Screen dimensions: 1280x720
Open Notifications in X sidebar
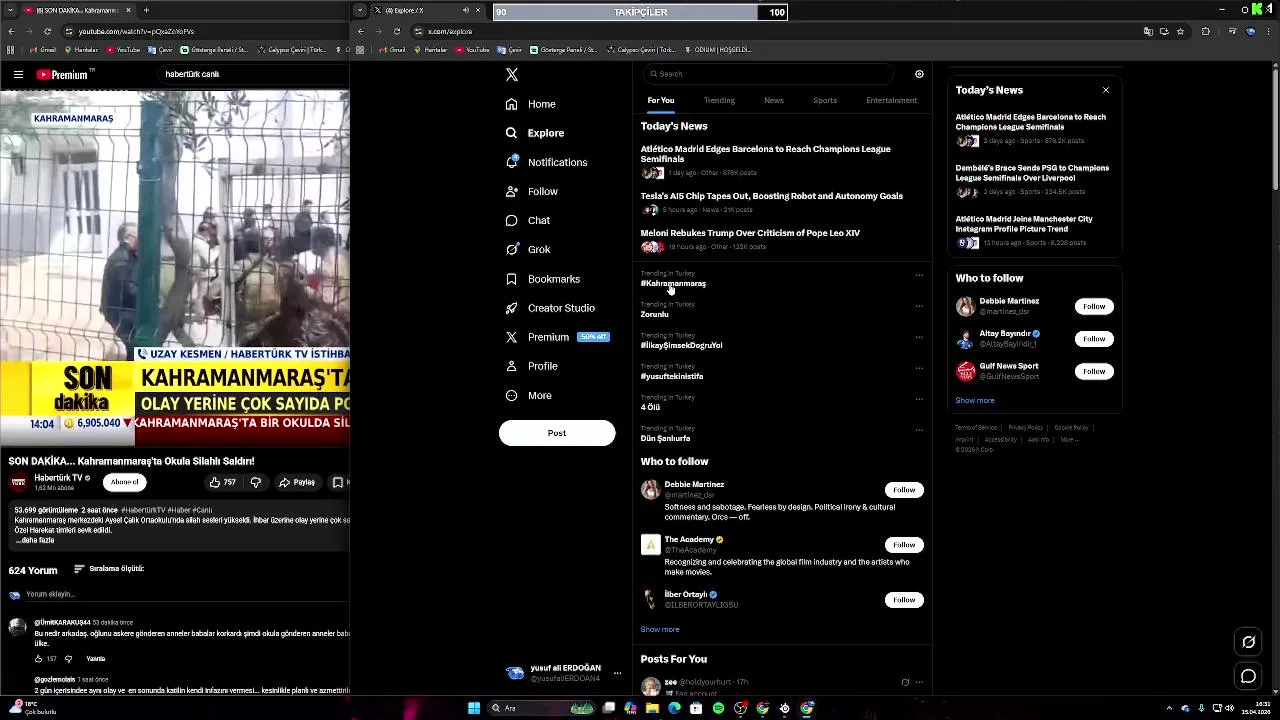[x=546, y=162]
